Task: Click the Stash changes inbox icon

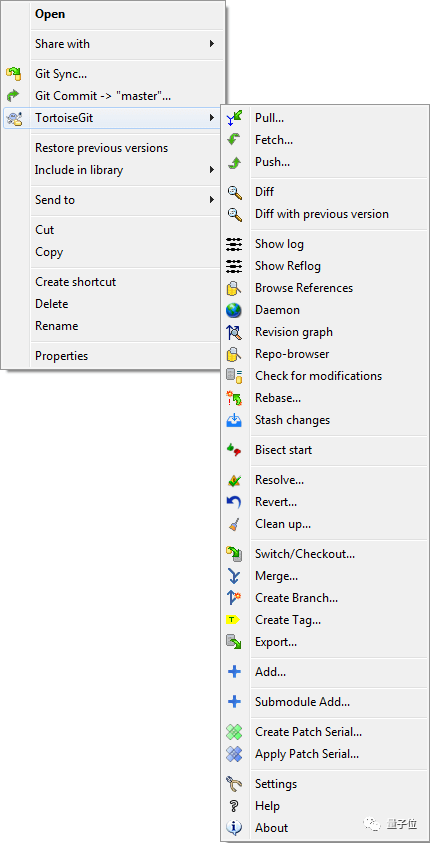Action: coord(234,420)
